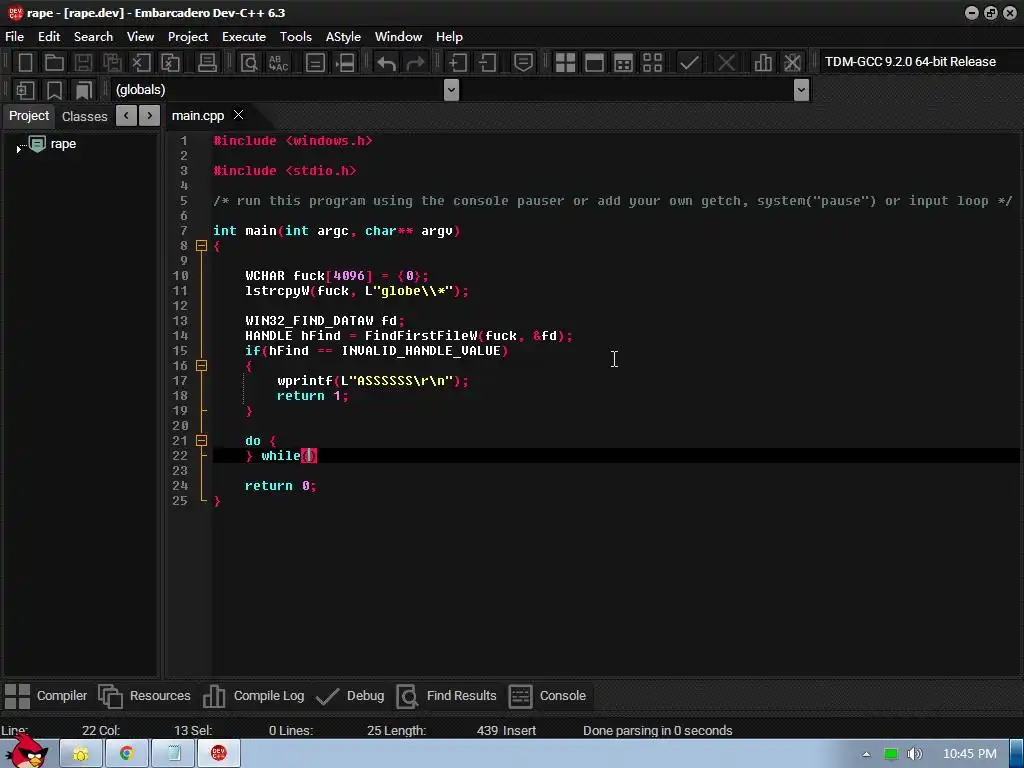Open the Console bottom panel tab
1024x768 pixels.
click(x=547, y=696)
